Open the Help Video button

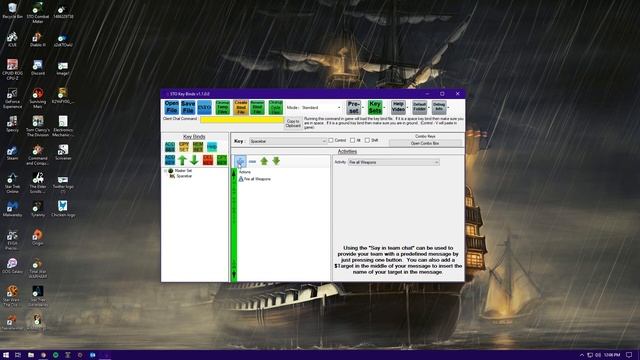[x=398, y=107]
